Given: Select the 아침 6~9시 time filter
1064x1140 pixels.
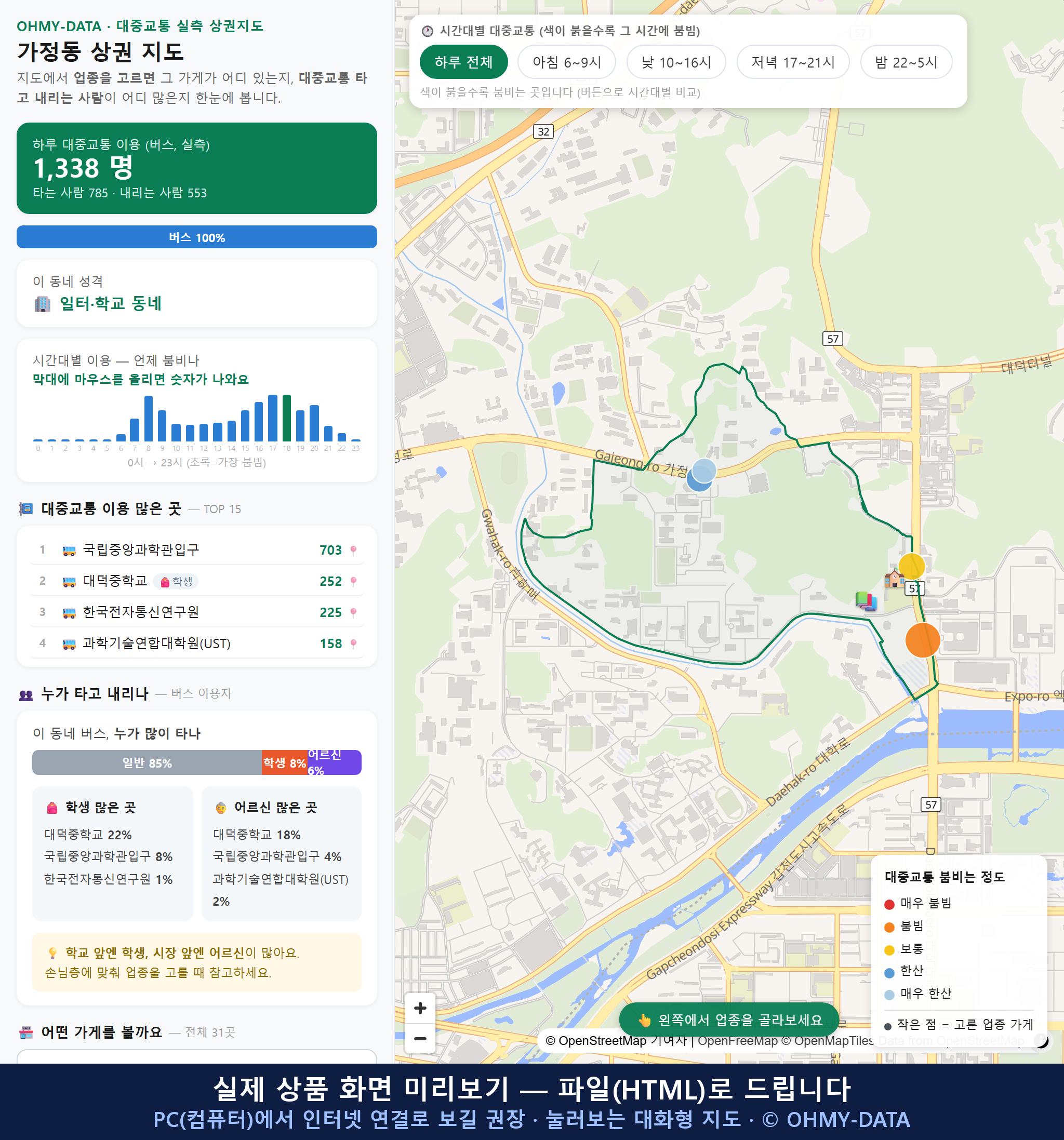Looking at the screenshot, I should pyautogui.click(x=567, y=62).
